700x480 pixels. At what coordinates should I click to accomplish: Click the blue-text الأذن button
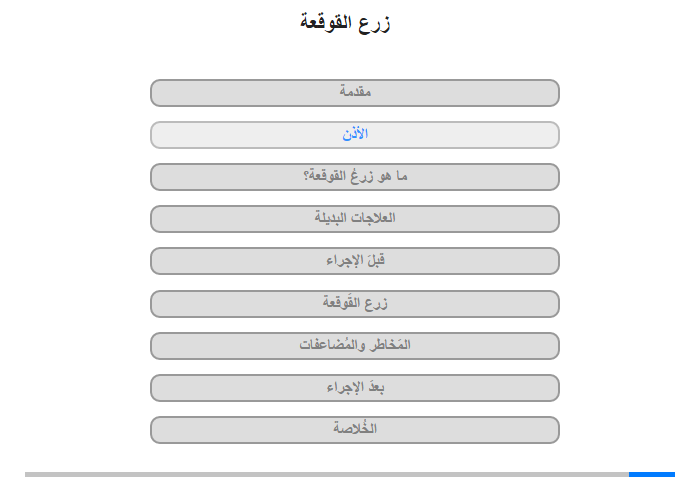[x=355, y=135]
